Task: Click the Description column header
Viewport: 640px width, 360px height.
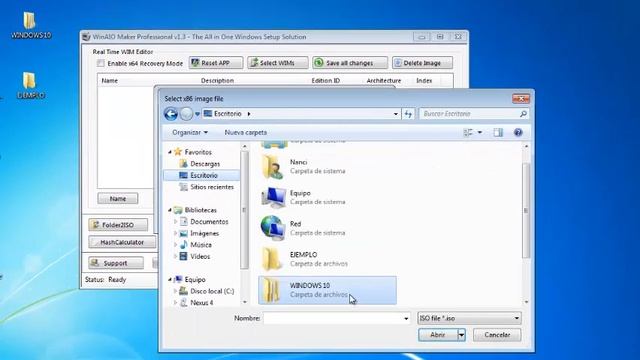Action: point(217,81)
